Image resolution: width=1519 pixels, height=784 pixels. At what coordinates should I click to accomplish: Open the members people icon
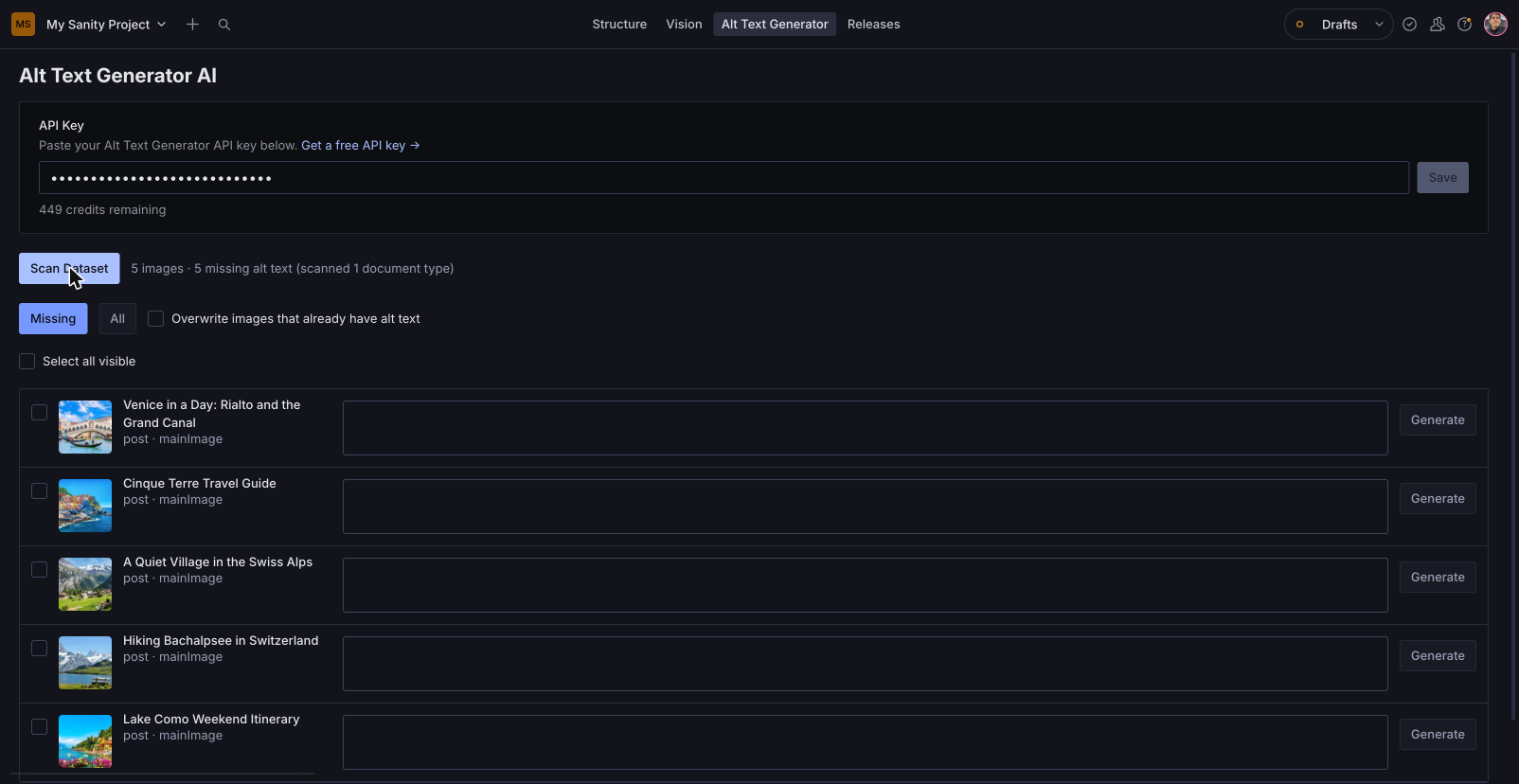click(x=1437, y=24)
